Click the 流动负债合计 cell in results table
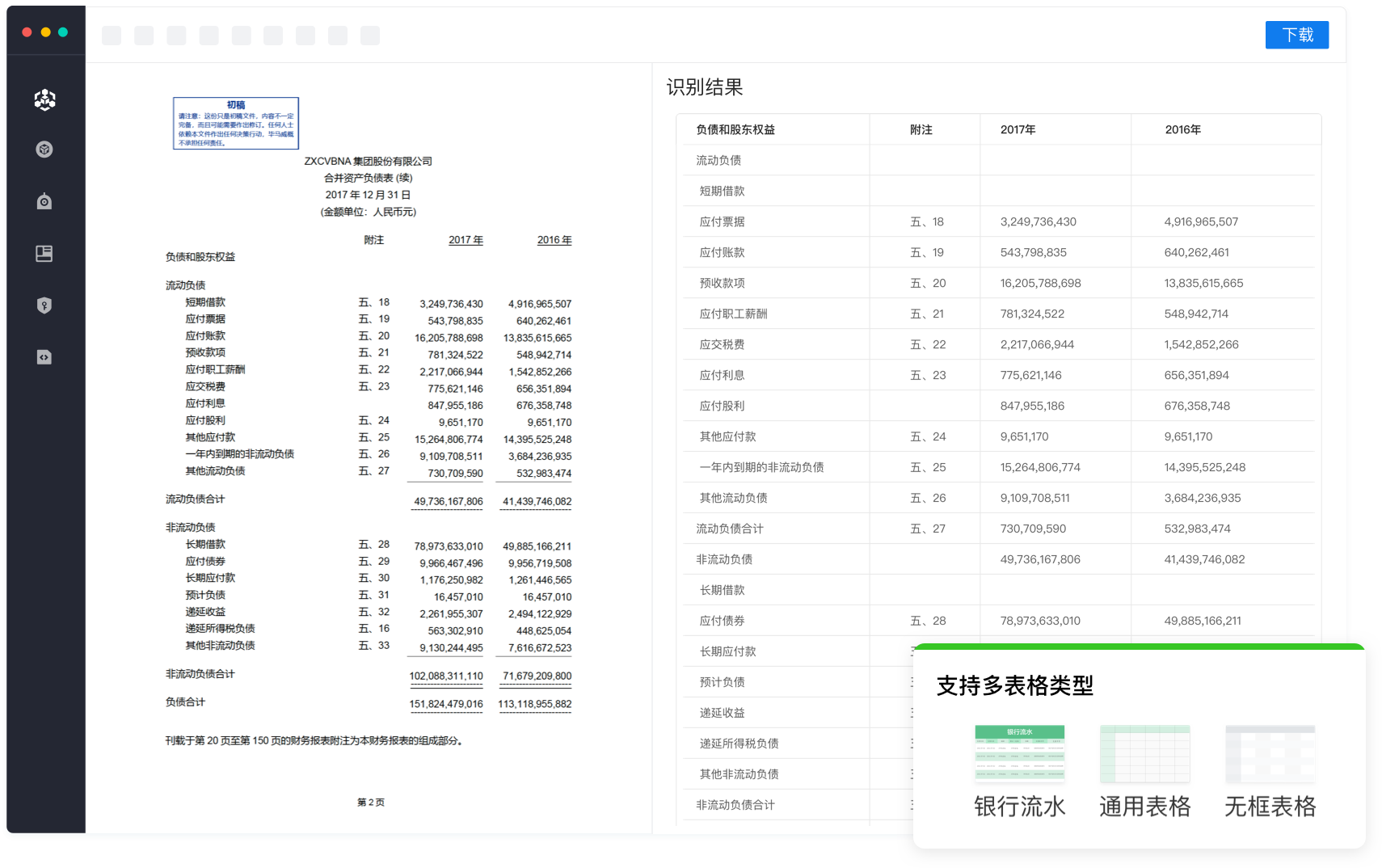Image resolution: width=1382 pixels, height=868 pixels. point(730,529)
